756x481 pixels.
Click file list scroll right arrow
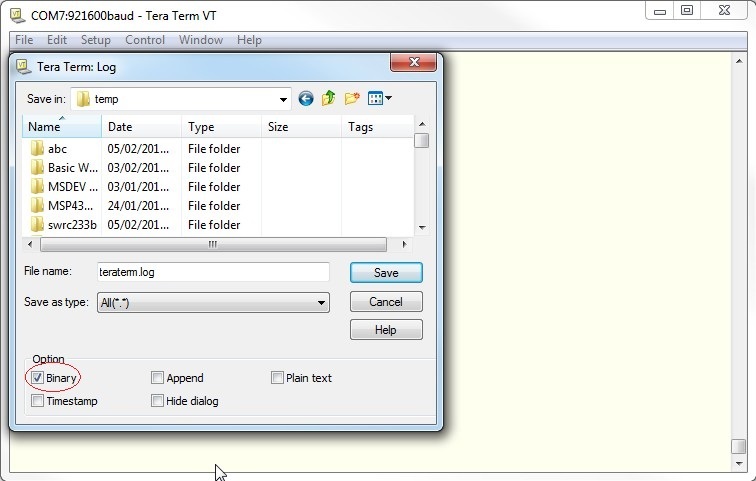pyautogui.click(x=404, y=244)
